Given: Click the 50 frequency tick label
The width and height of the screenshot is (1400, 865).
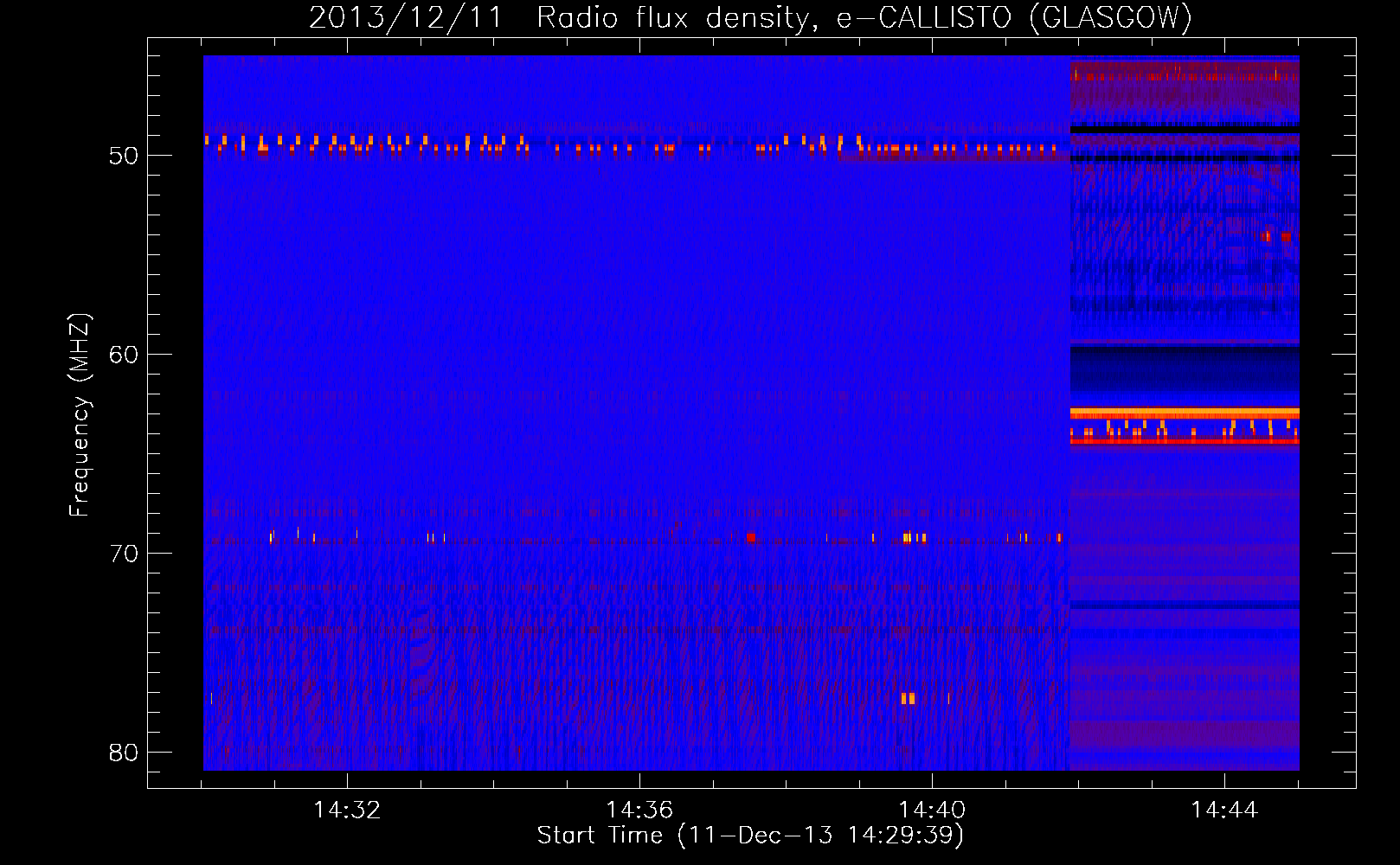Looking at the screenshot, I should tap(124, 156).
